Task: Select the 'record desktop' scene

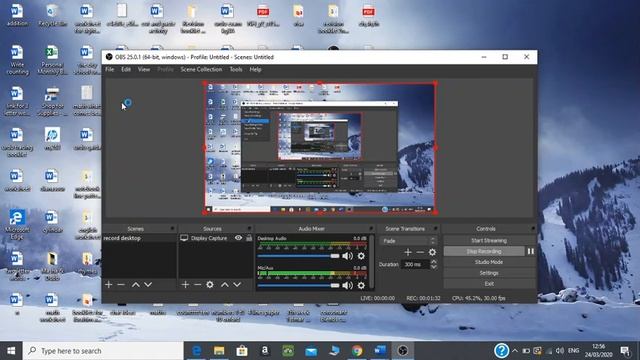Action: pos(139,238)
